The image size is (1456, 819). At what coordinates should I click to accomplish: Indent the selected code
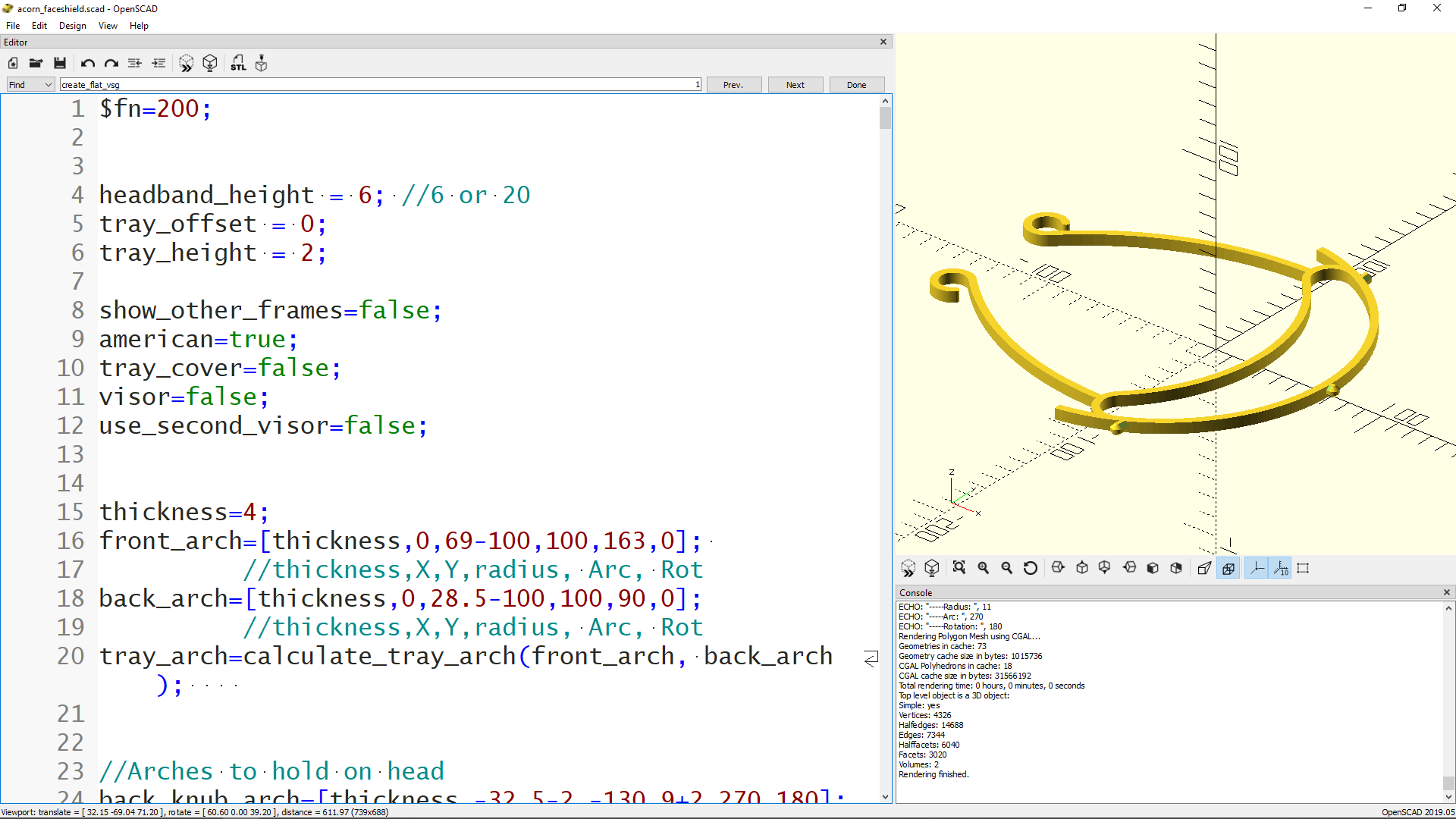pyautogui.click(x=158, y=64)
